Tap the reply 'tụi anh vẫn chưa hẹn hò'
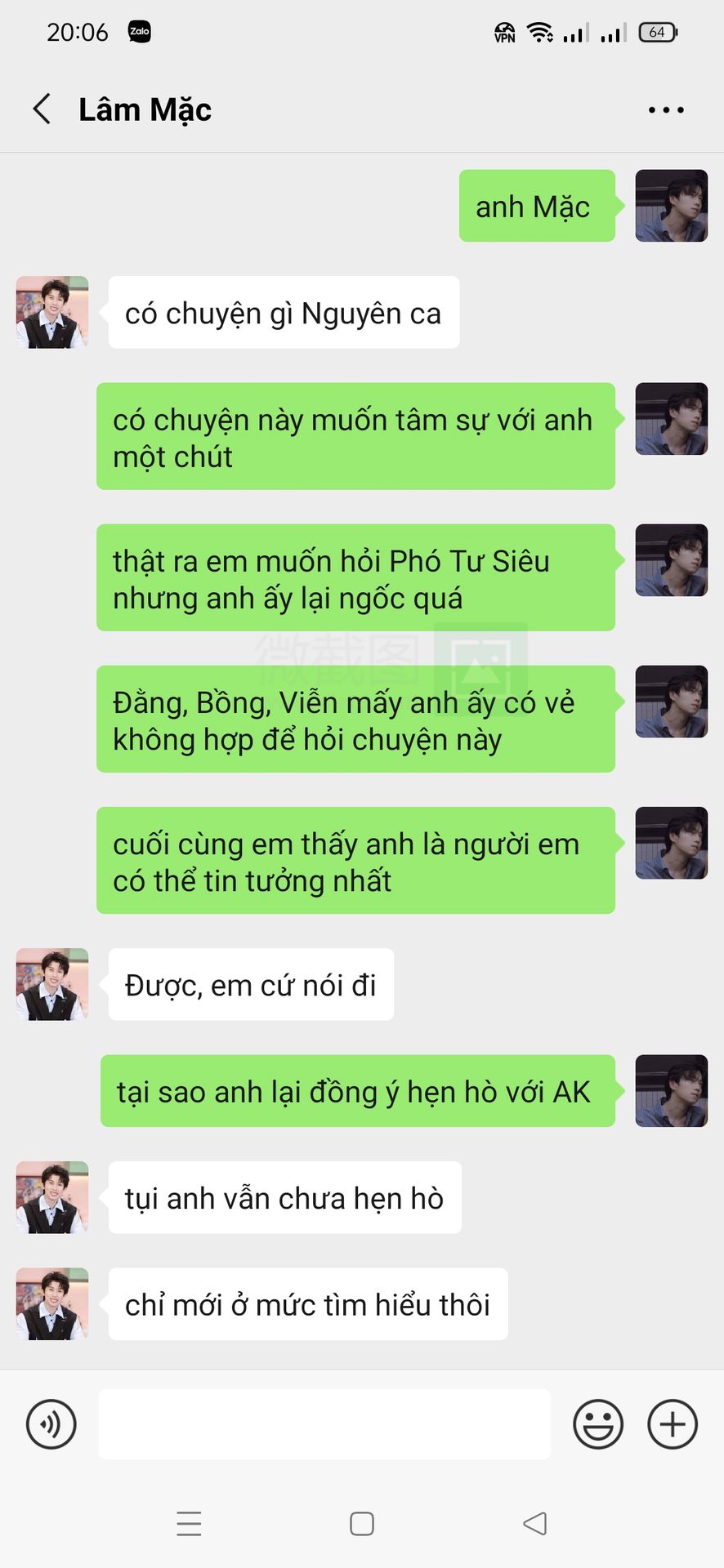This screenshot has height=1568, width=724. (x=285, y=1197)
